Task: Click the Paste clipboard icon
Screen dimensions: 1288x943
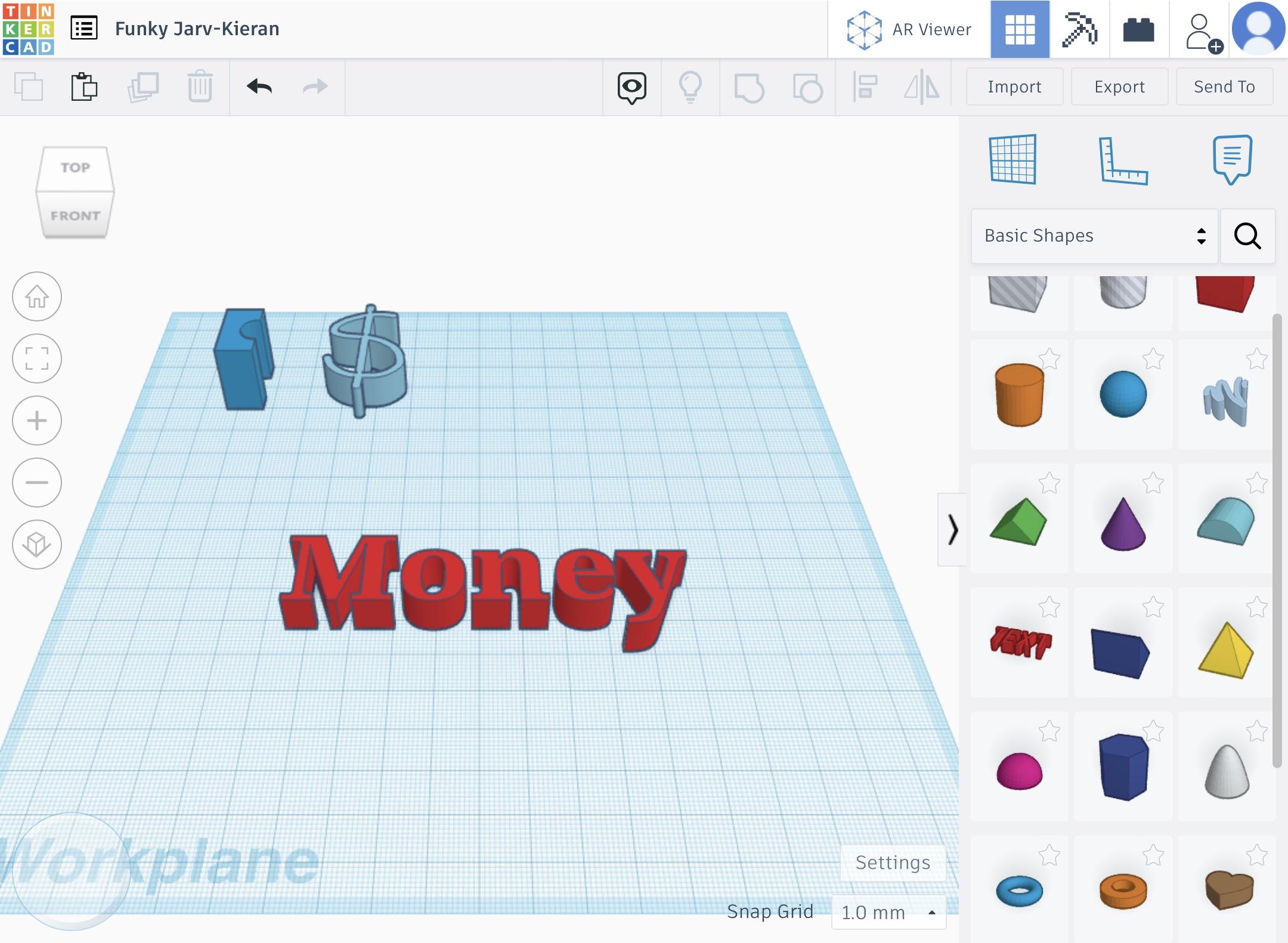Action: 84,87
